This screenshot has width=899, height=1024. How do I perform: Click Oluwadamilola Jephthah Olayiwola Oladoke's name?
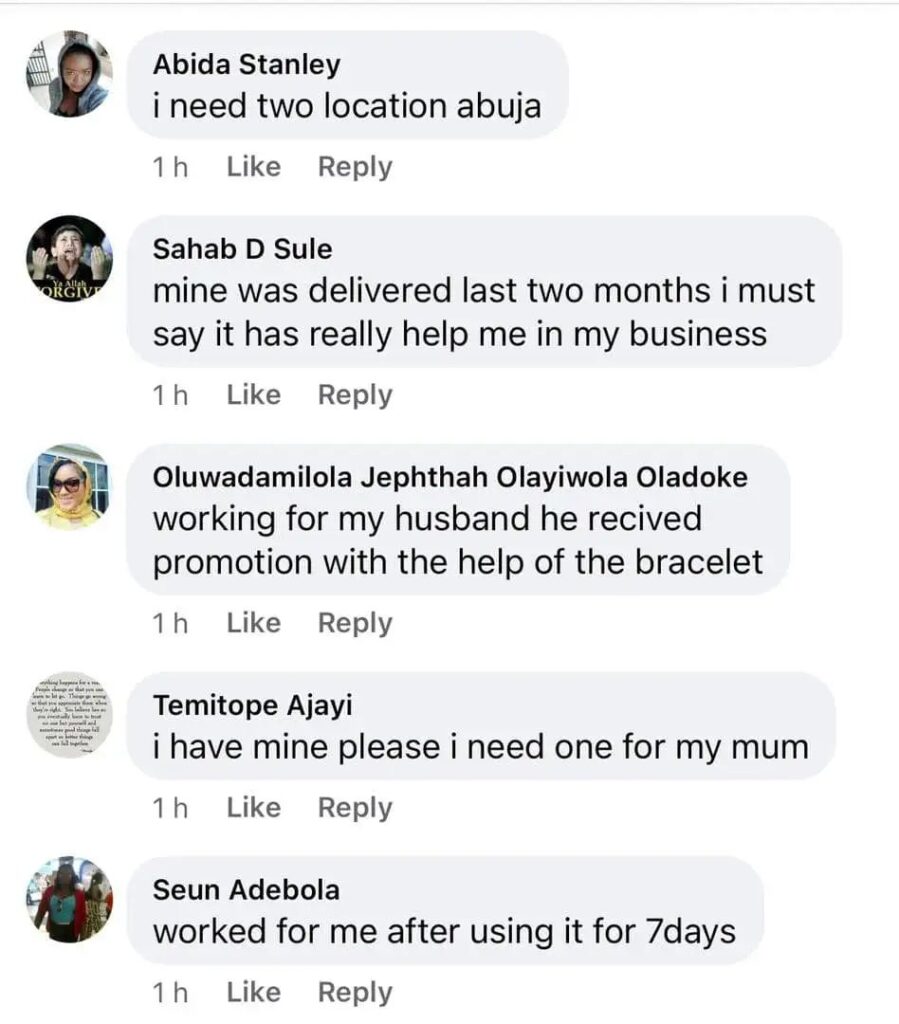click(449, 478)
